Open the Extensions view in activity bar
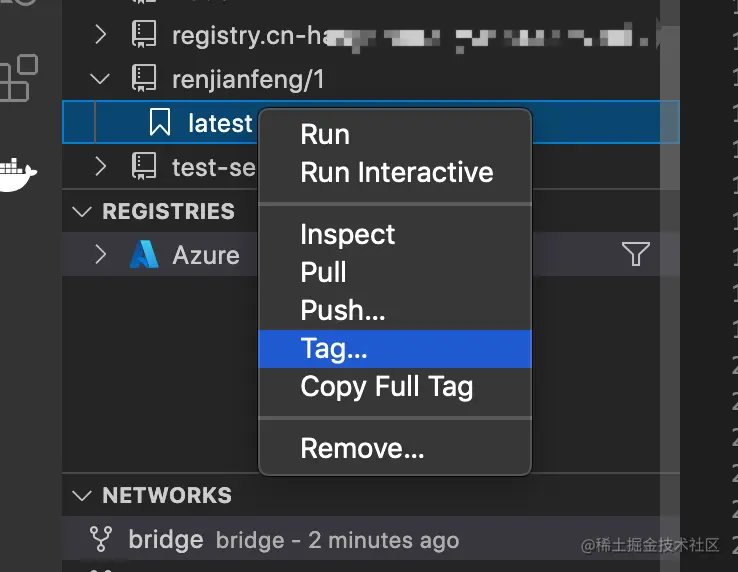Image resolution: width=738 pixels, height=572 pixels. tap(18, 78)
